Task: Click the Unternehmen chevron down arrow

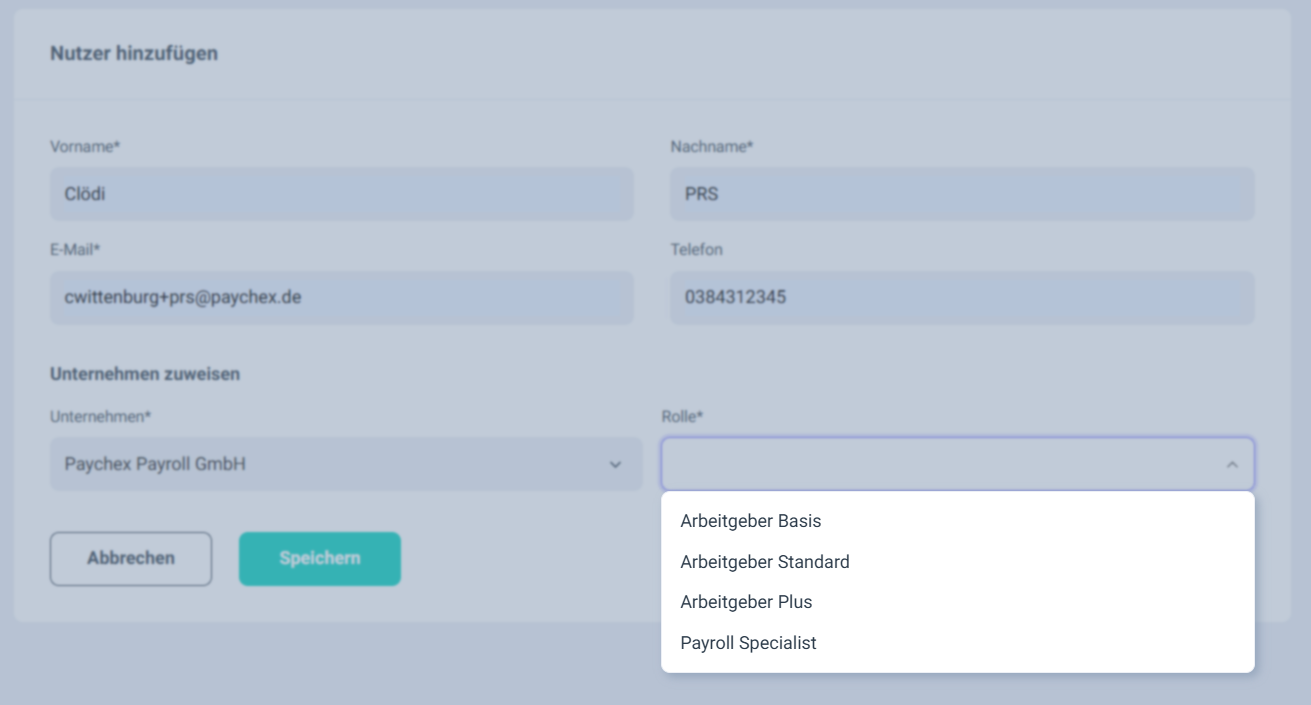Action: pos(615,465)
